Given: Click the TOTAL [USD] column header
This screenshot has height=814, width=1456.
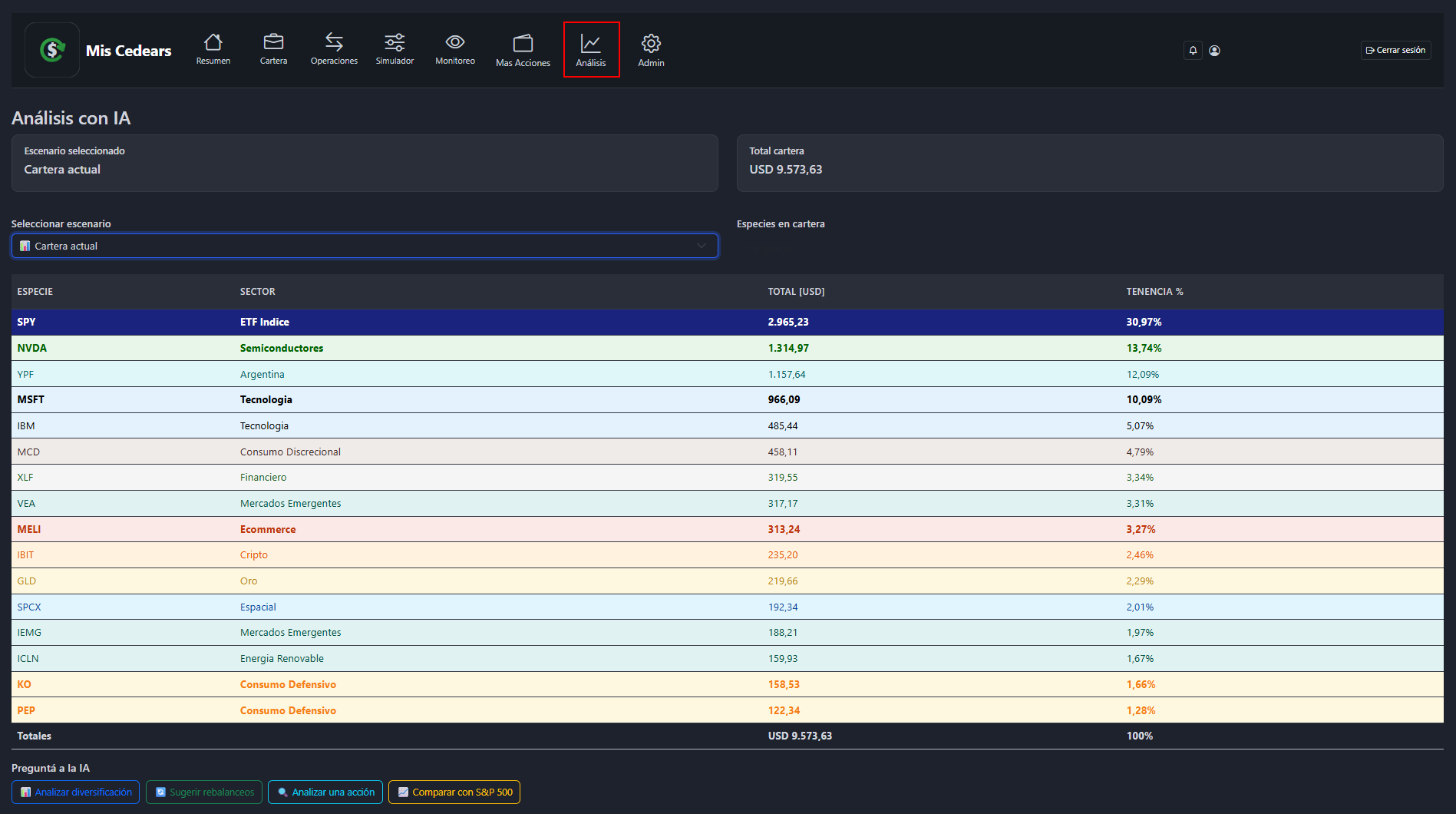Looking at the screenshot, I should (x=796, y=292).
